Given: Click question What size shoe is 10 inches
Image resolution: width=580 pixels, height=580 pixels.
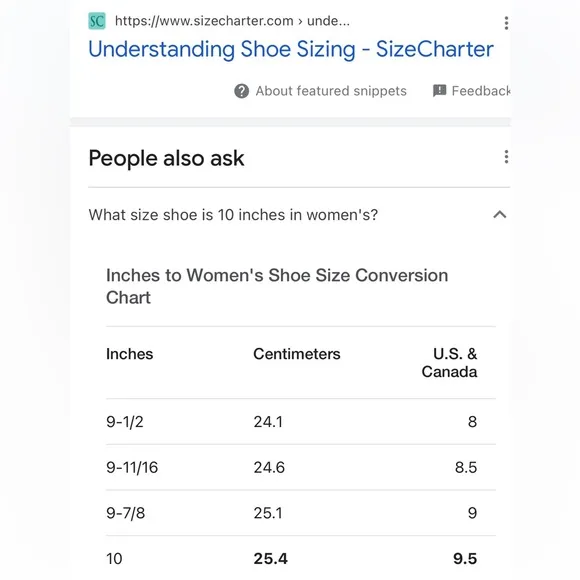Looking at the screenshot, I should click(x=233, y=215).
